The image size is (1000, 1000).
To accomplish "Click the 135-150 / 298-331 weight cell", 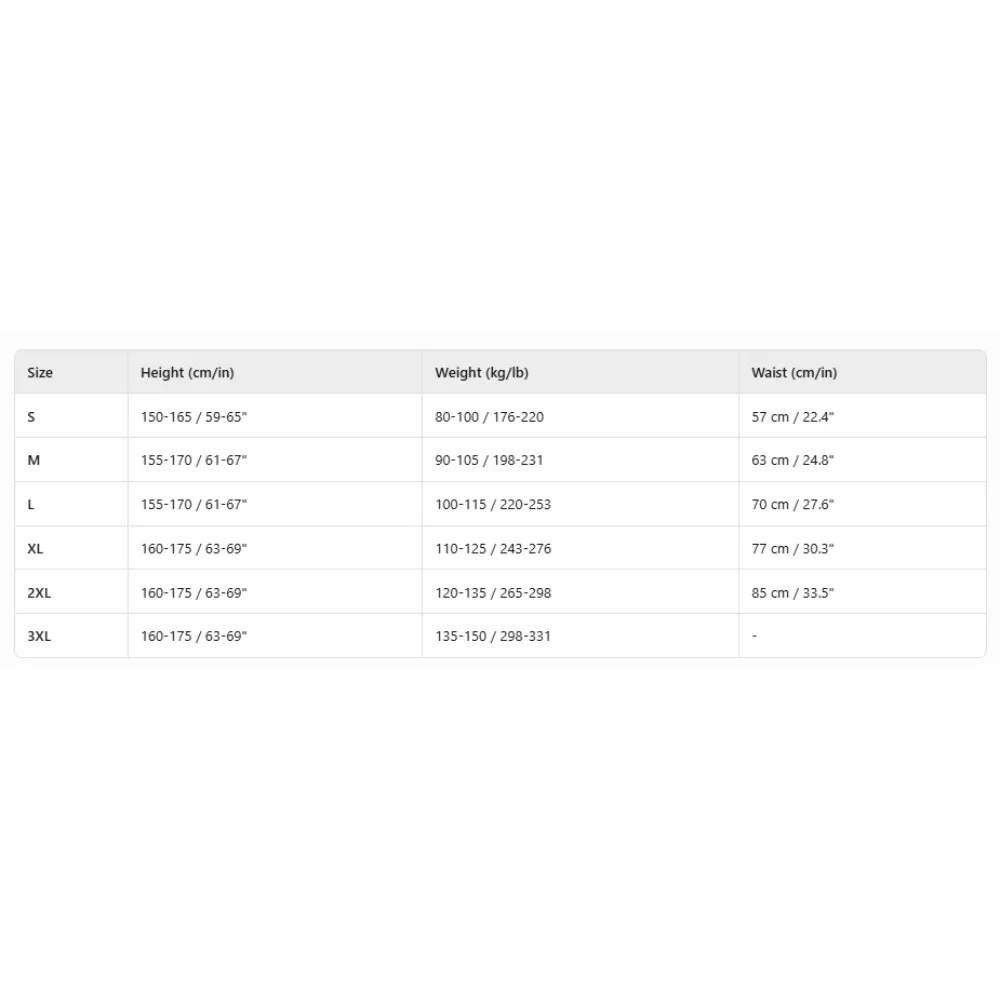I will tap(492, 637).
